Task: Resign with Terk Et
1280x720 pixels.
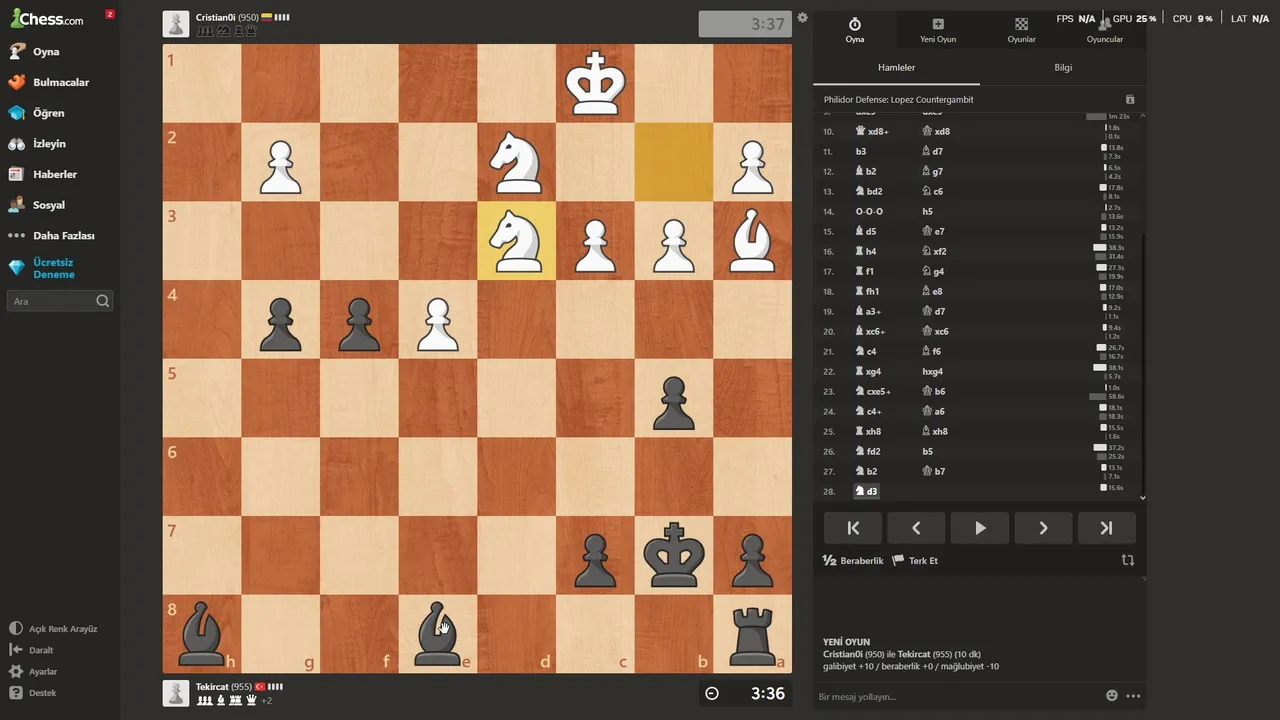Action: [915, 561]
